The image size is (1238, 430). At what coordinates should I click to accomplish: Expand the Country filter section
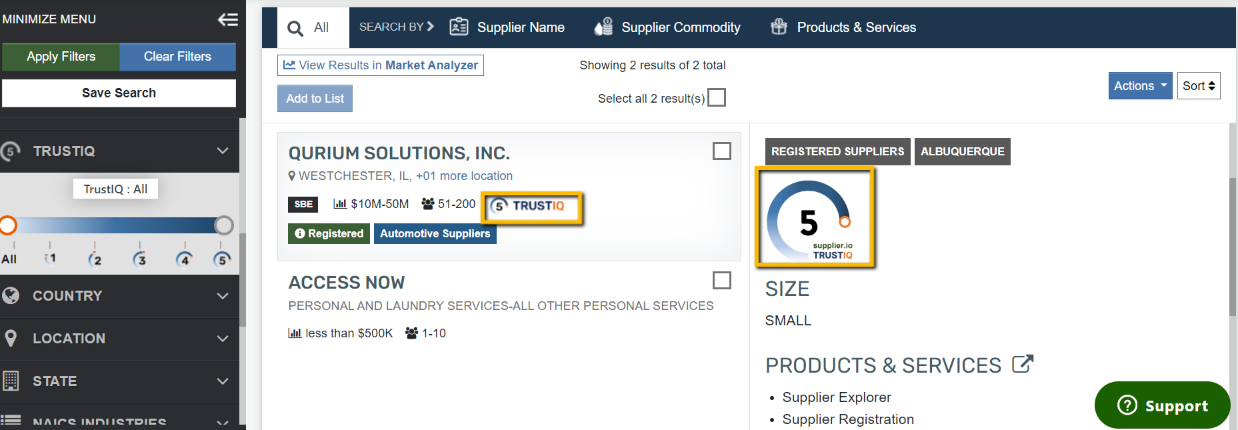click(x=223, y=296)
